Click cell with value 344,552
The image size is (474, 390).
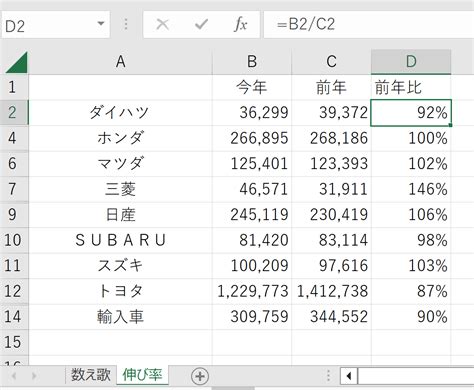tap(331, 317)
